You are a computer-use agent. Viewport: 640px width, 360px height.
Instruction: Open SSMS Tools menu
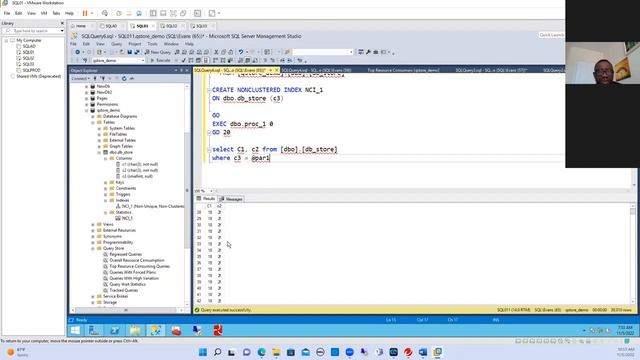(152, 44)
